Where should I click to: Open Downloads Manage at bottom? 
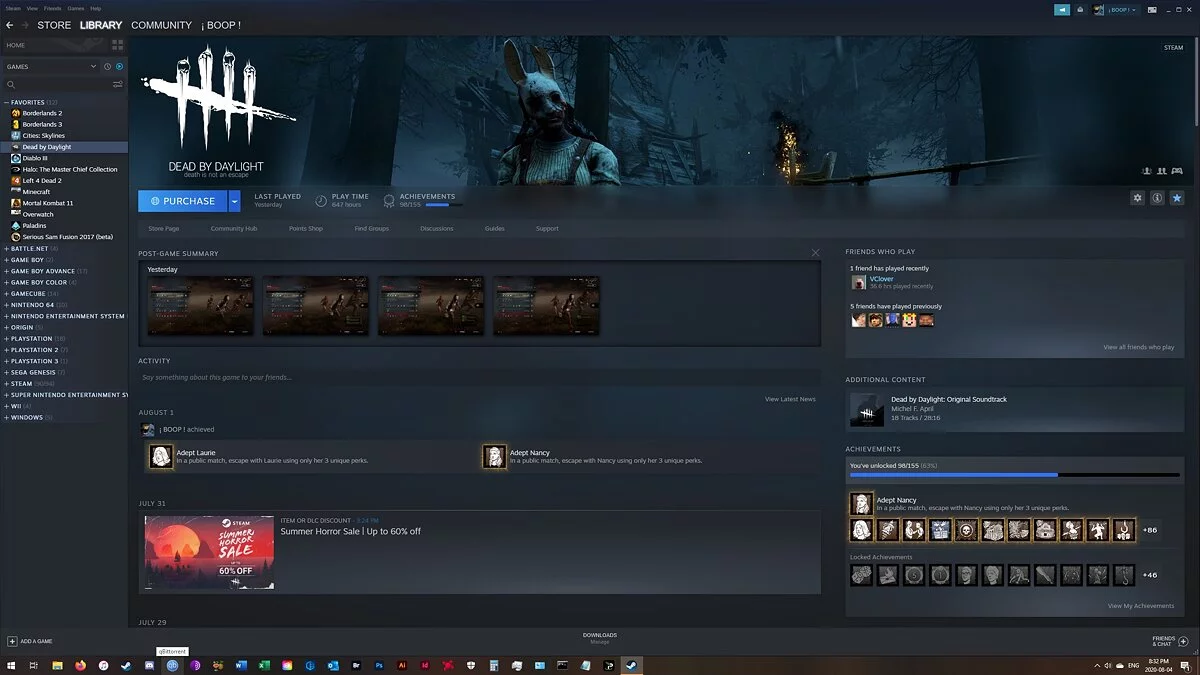[600, 638]
